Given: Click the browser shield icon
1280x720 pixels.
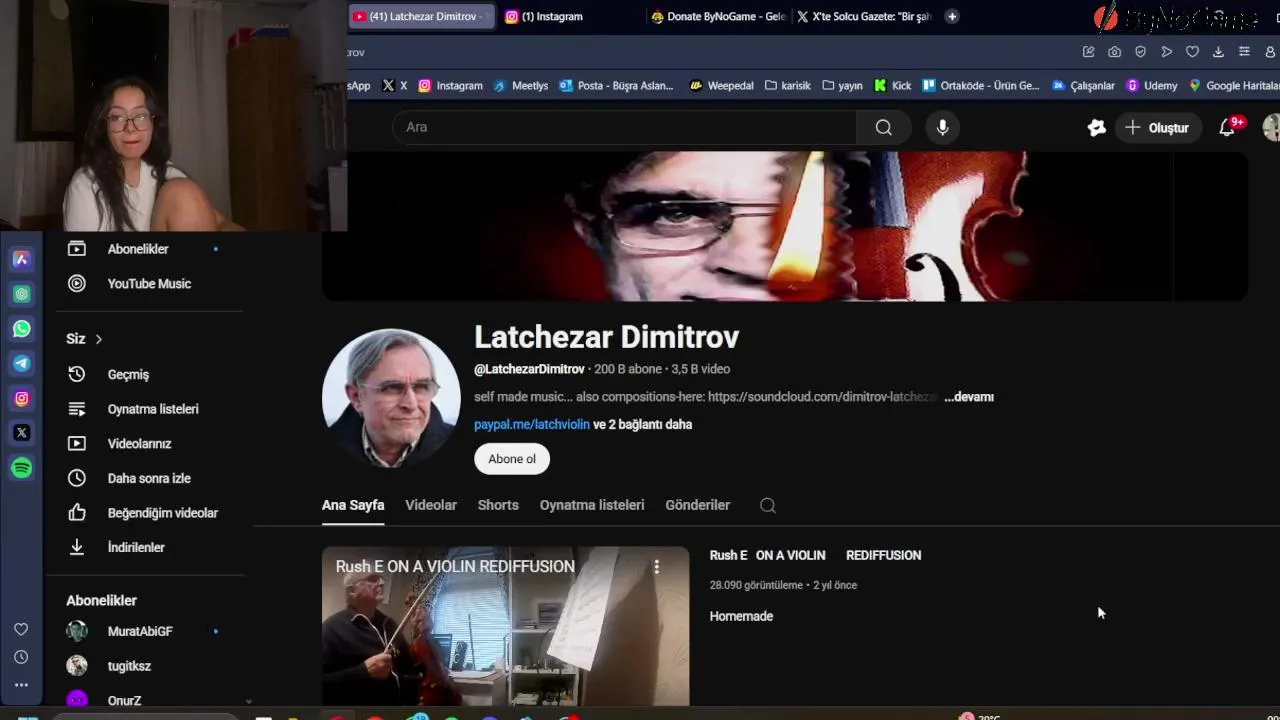Looking at the screenshot, I should (x=1140, y=52).
